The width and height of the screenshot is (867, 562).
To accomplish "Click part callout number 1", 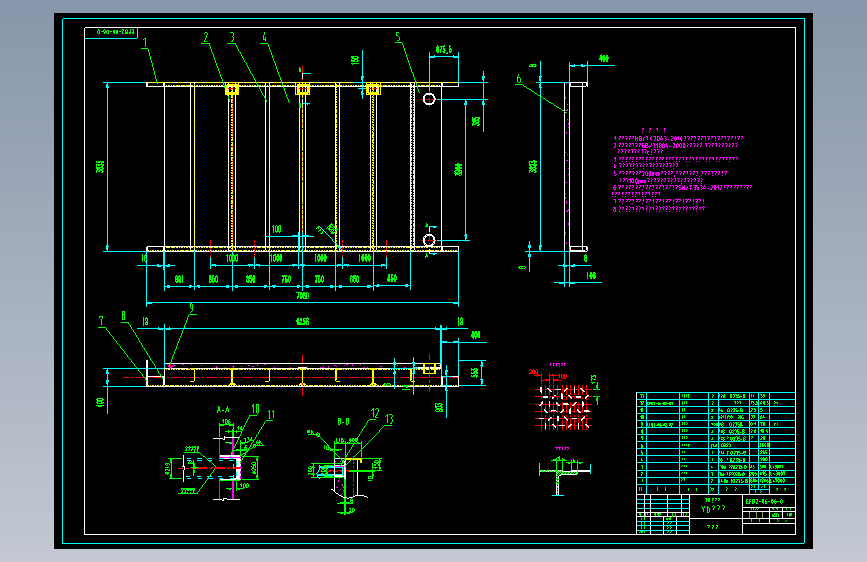I will 145,43.
